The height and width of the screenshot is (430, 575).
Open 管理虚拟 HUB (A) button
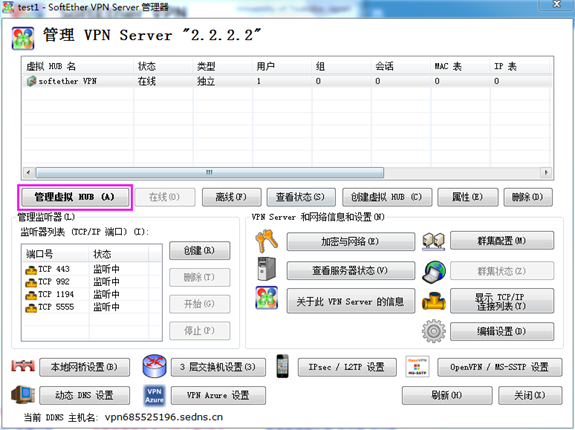click(75, 197)
